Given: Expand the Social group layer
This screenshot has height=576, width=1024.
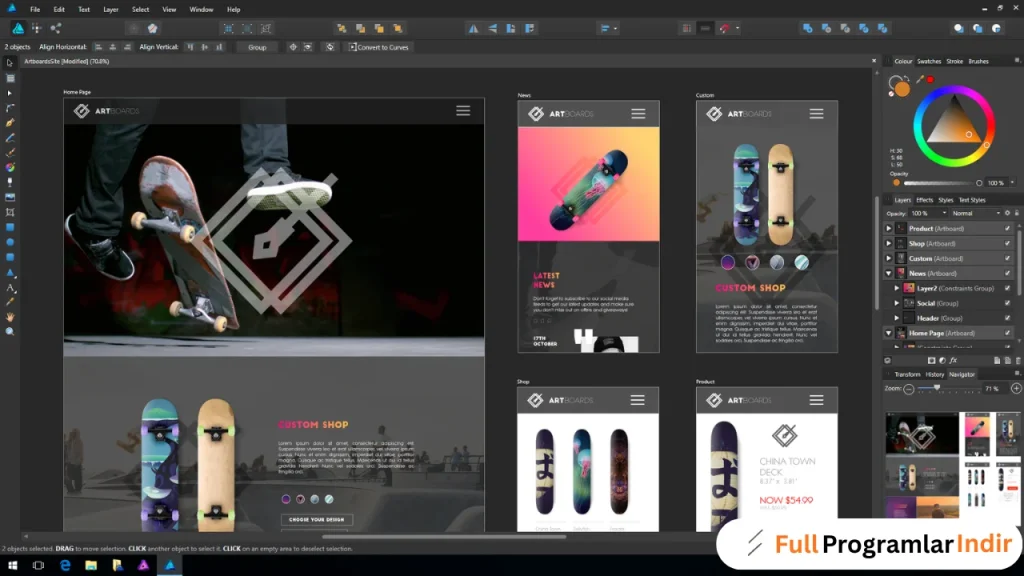Looking at the screenshot, I should point(897,303).
